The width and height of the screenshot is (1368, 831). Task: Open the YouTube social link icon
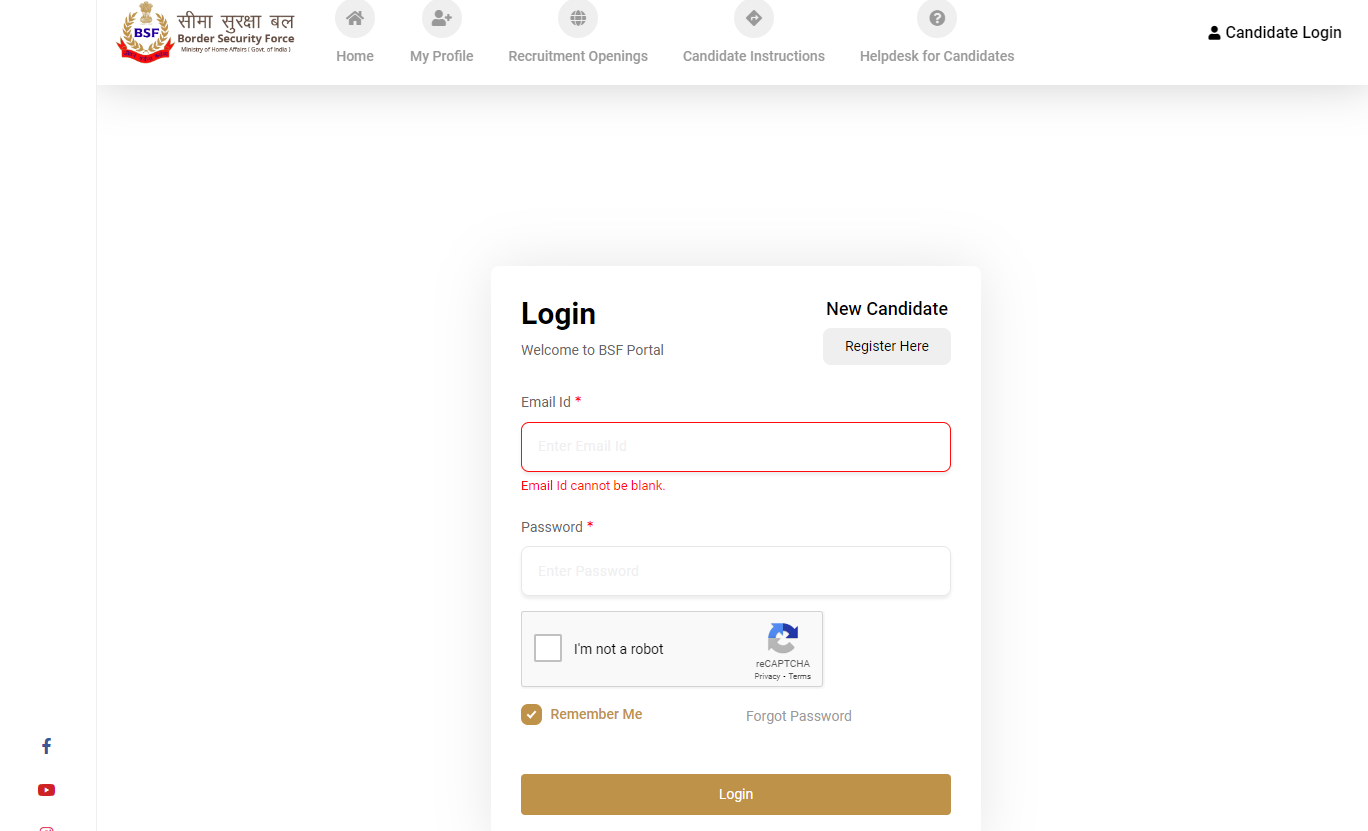tap(46, 790)
